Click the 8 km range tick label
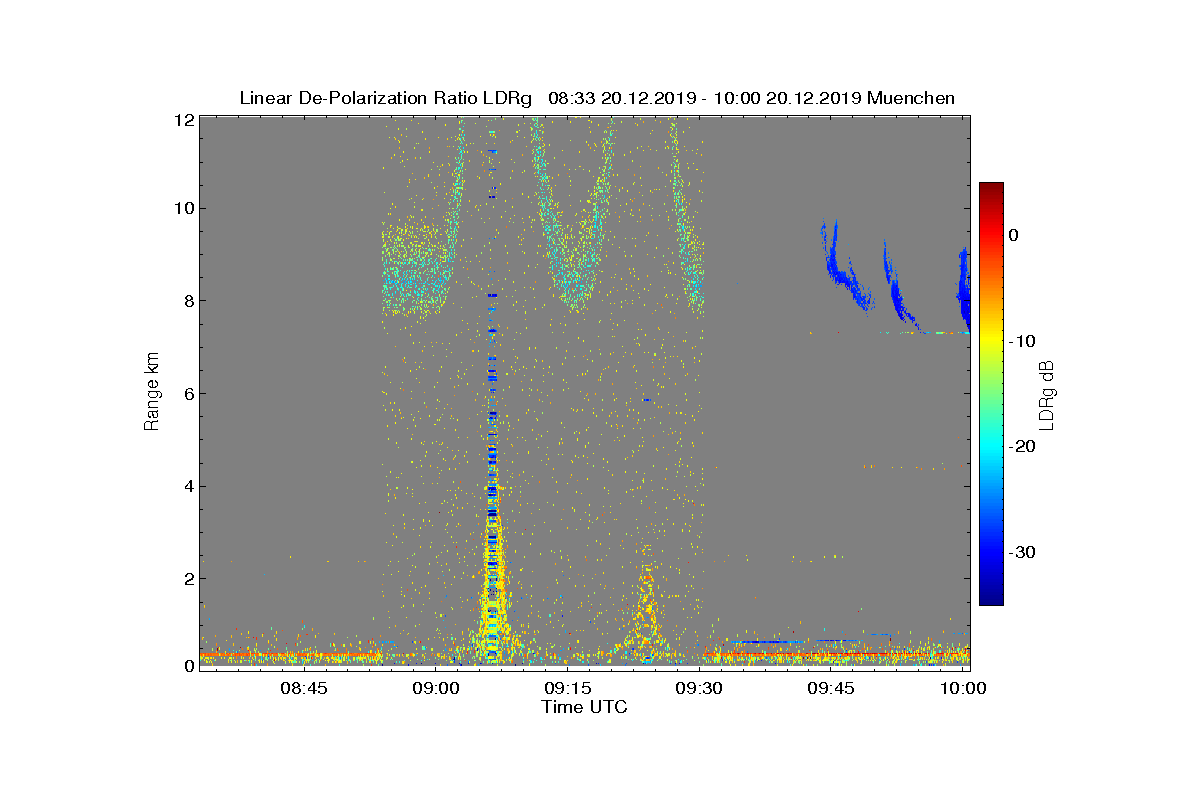The width and height of the screenshot is (1200, 800). tap(189, 301)
